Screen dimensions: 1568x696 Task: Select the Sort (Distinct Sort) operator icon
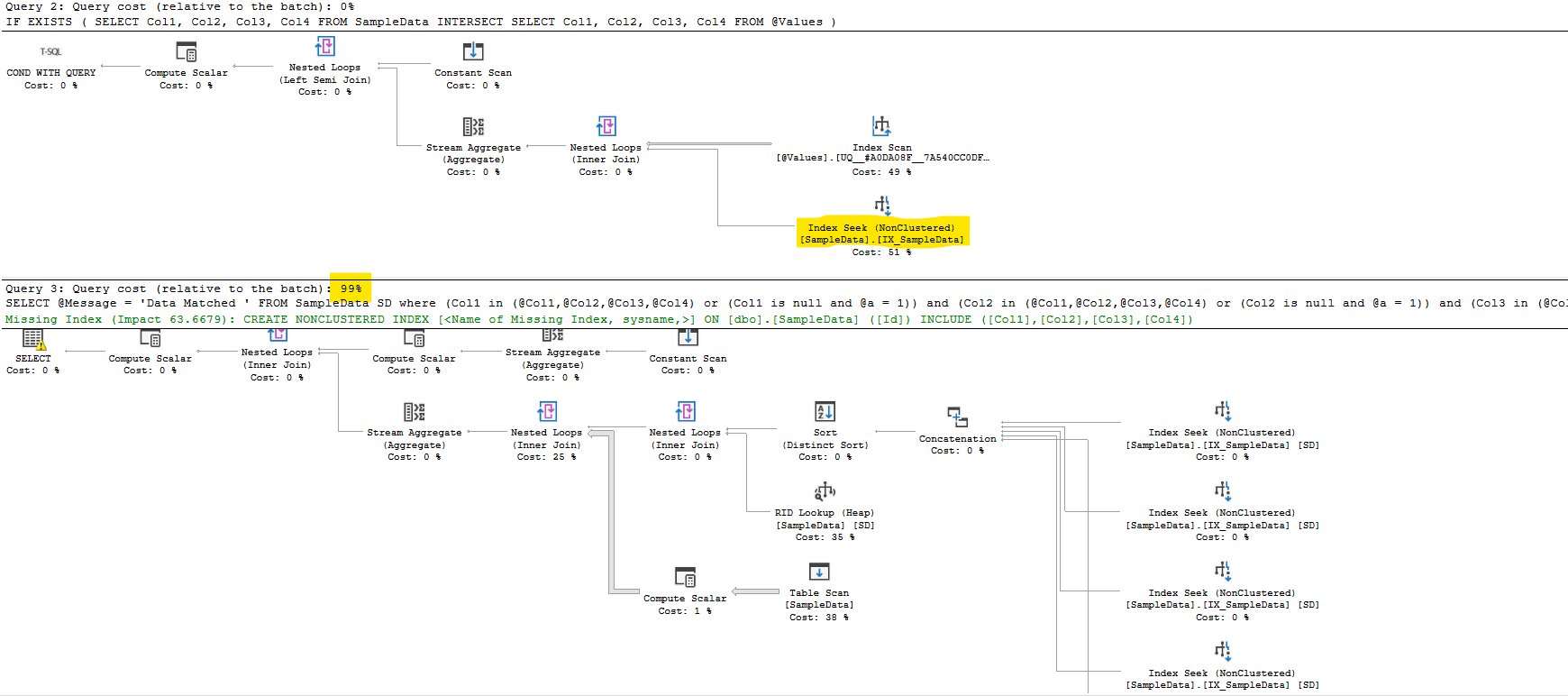pos(825,412)
